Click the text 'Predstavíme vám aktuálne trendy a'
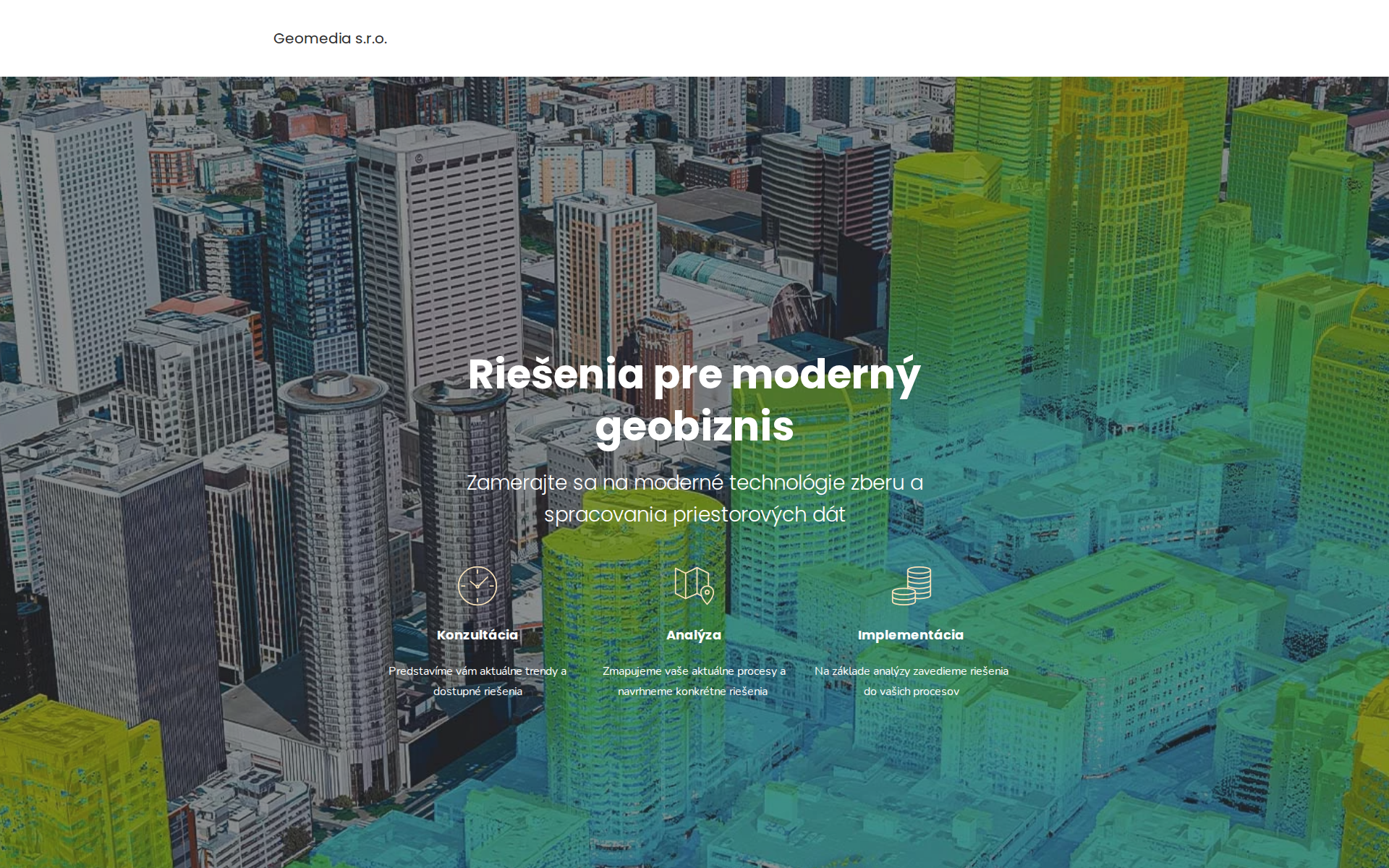 point(477,671)
